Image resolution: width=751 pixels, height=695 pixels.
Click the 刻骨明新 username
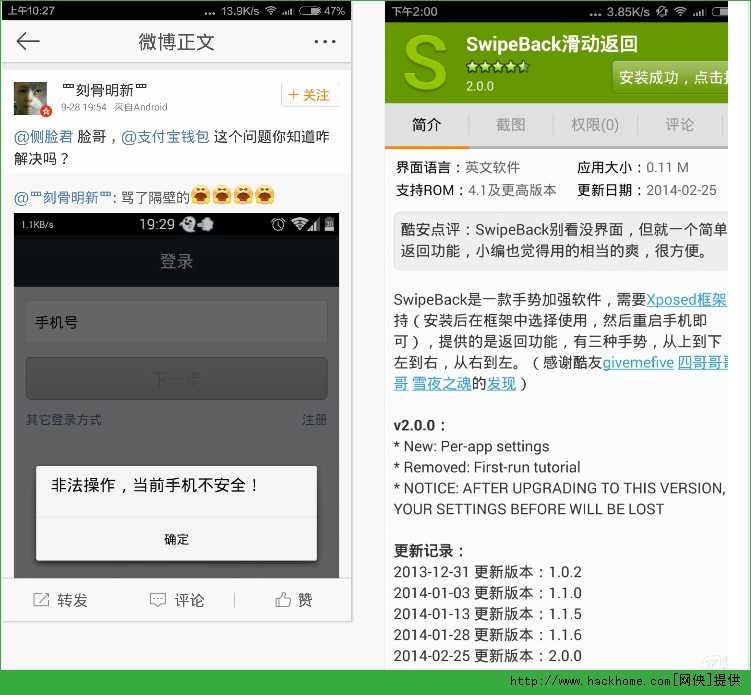tap(104, 90)
